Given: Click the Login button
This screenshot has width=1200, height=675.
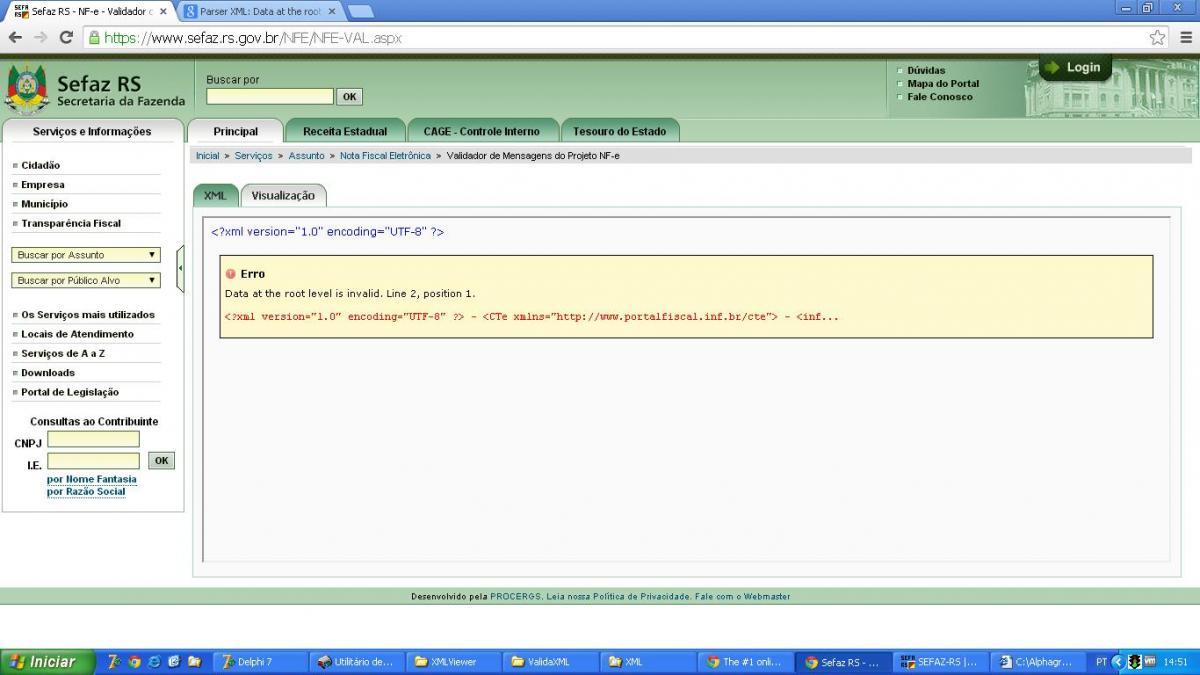Looking at the screenshot, I should pyautogui.click(x=1075, y=68).
